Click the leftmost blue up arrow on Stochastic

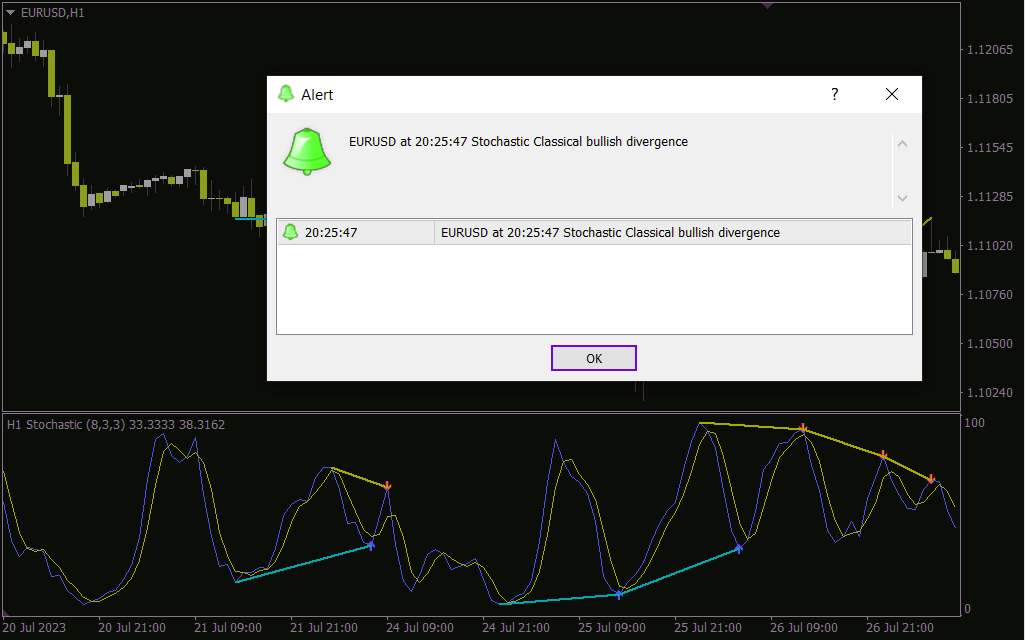pos(371,545)
